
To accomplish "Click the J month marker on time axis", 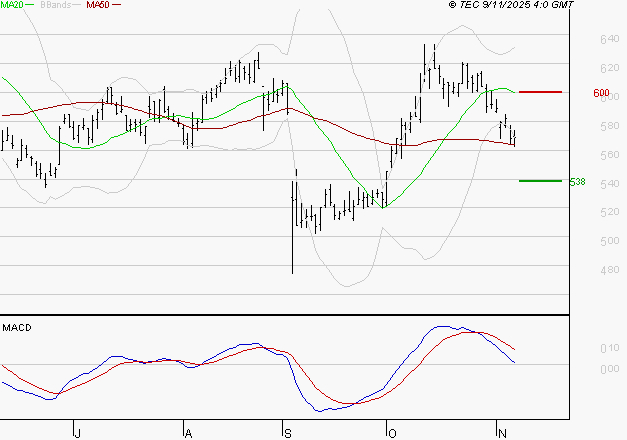I will pyautogui.click(x=78, y=434).
